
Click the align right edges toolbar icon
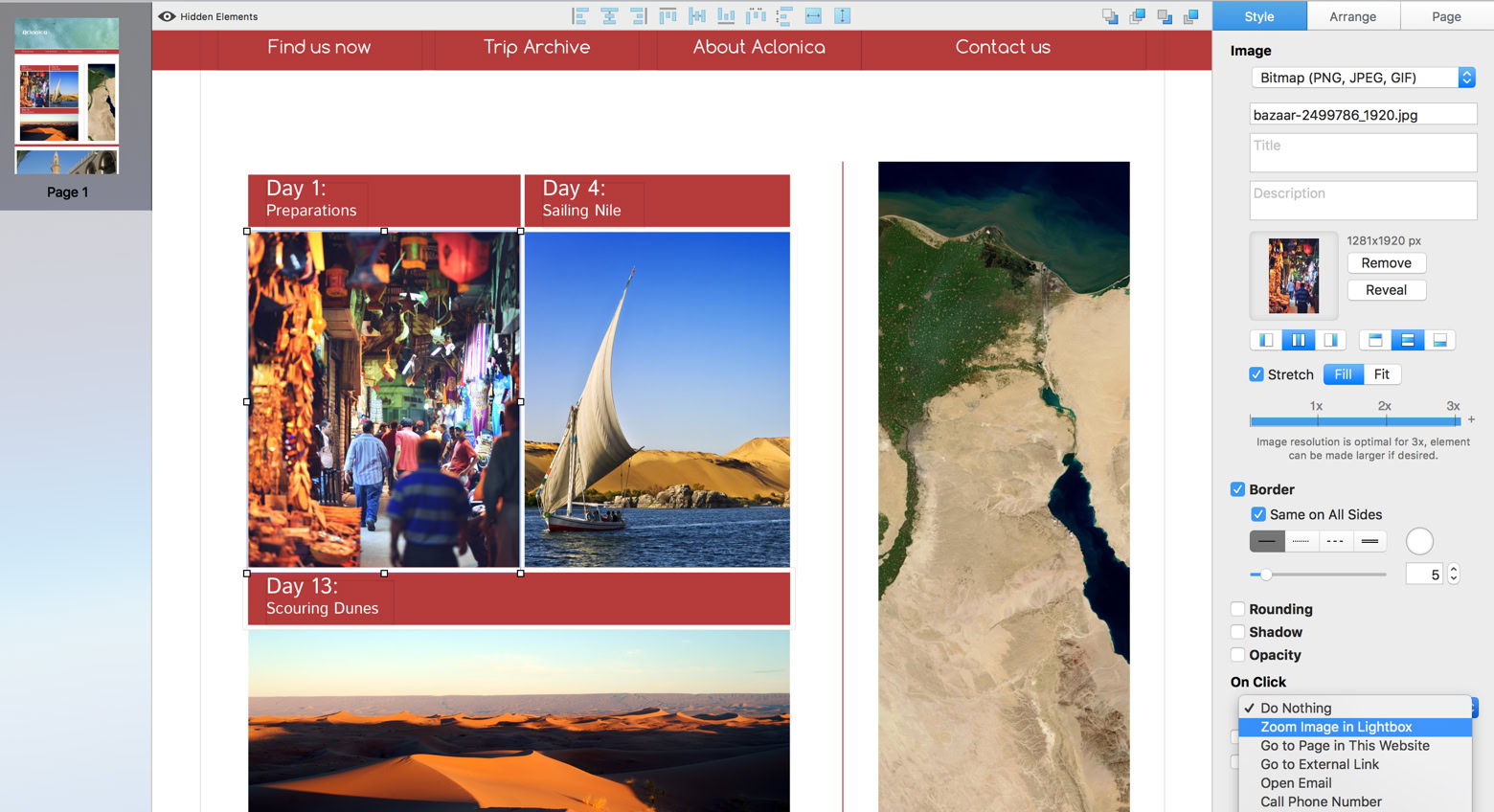pos(639,16)
